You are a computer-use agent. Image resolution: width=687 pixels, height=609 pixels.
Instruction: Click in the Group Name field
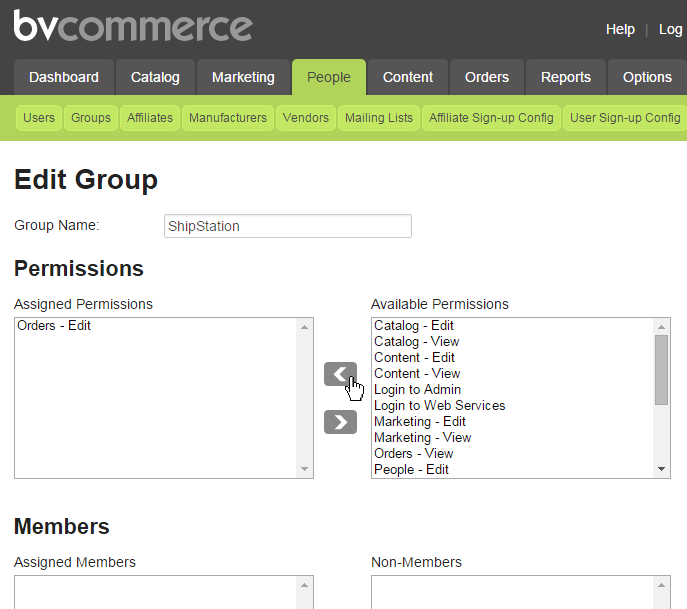(x=288, y=226)
